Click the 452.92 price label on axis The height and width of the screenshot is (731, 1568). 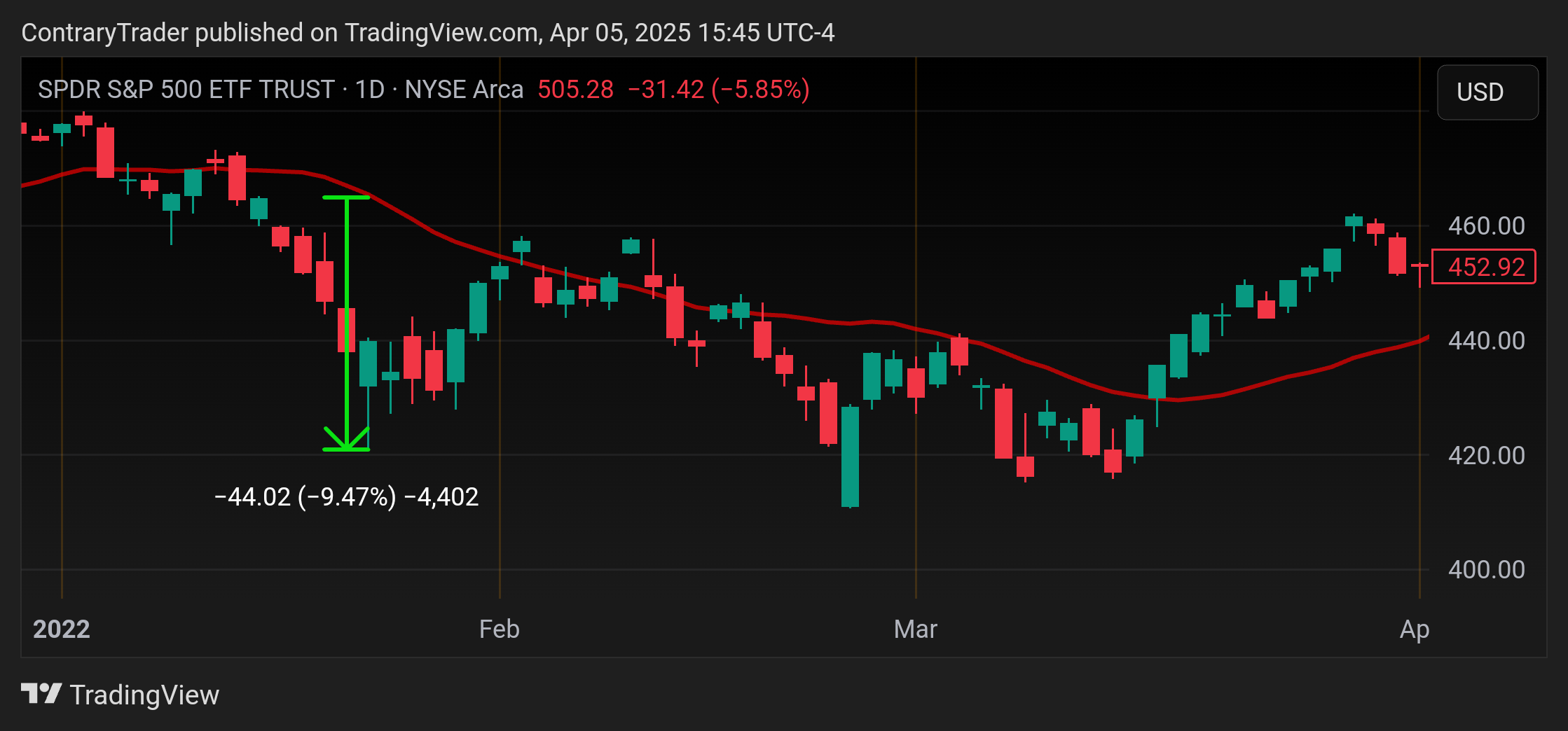[1484, 267]
